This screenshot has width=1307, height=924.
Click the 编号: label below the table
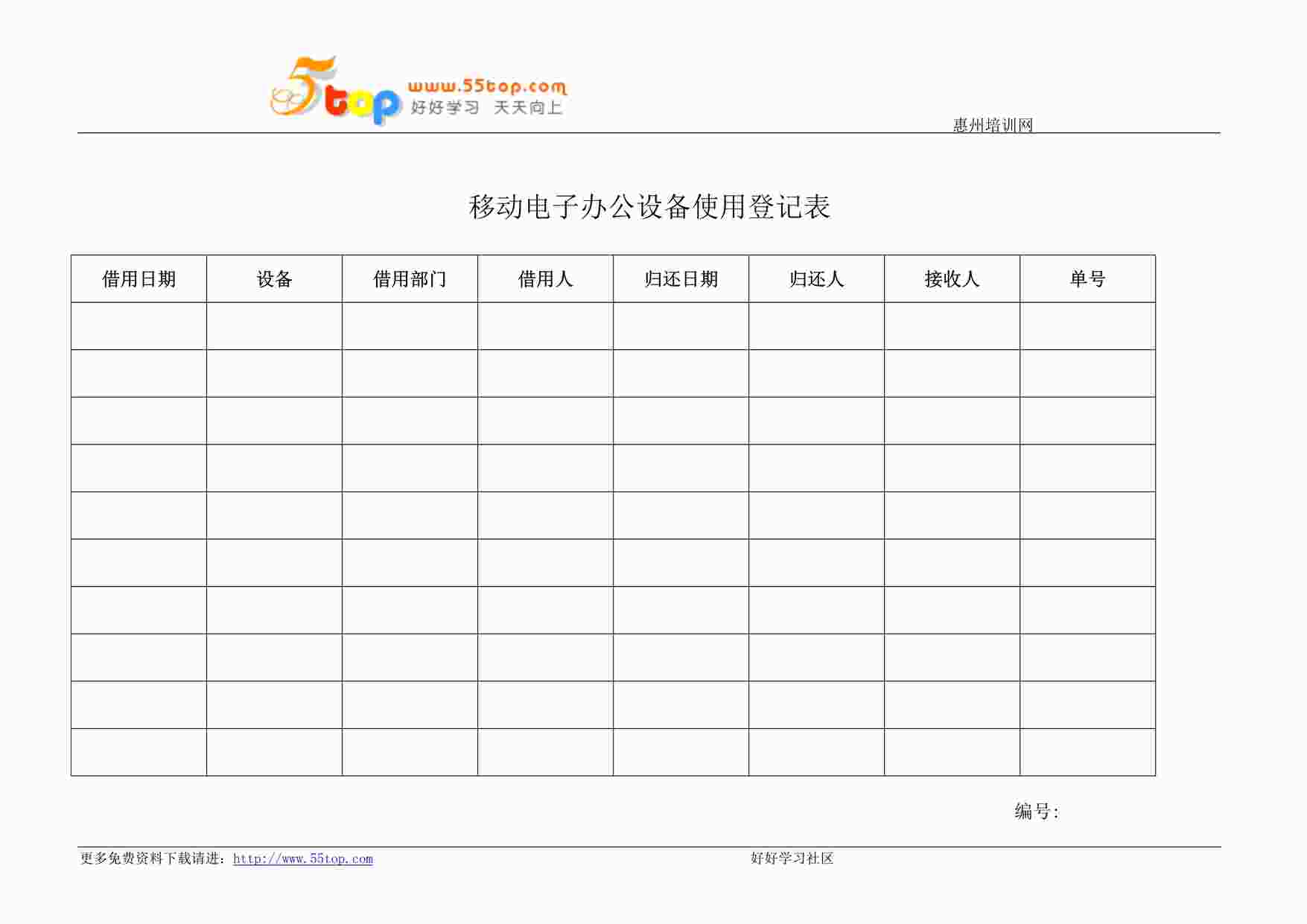[1036, 812]
